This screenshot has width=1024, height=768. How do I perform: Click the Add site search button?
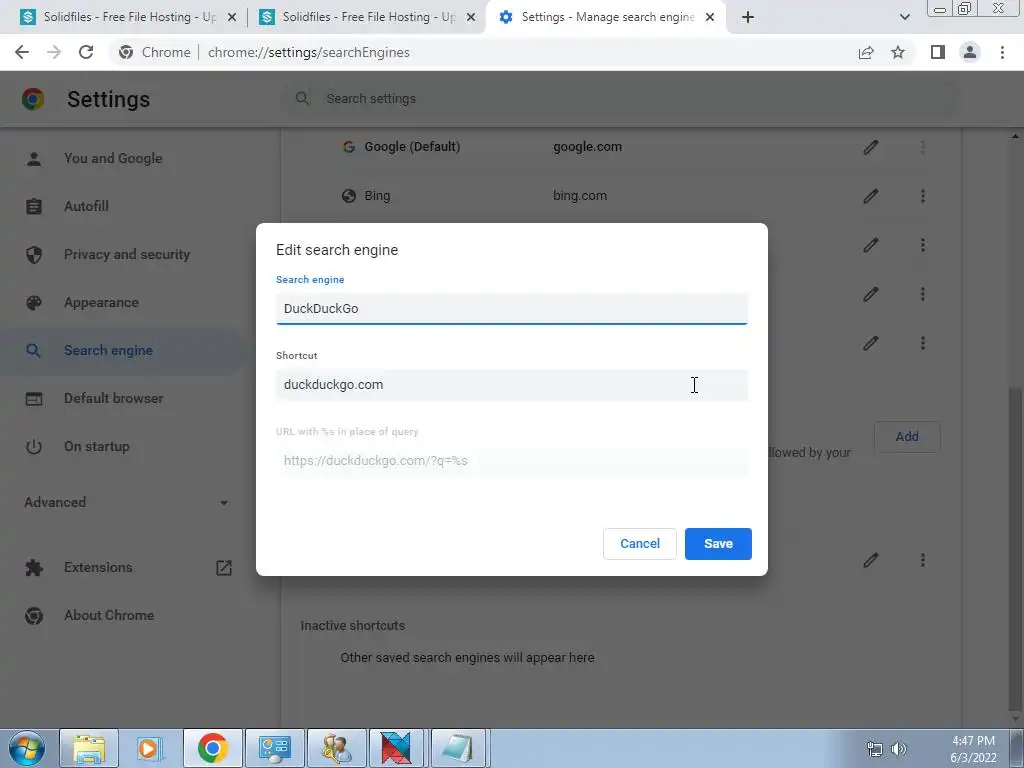(x=907, y=436)
